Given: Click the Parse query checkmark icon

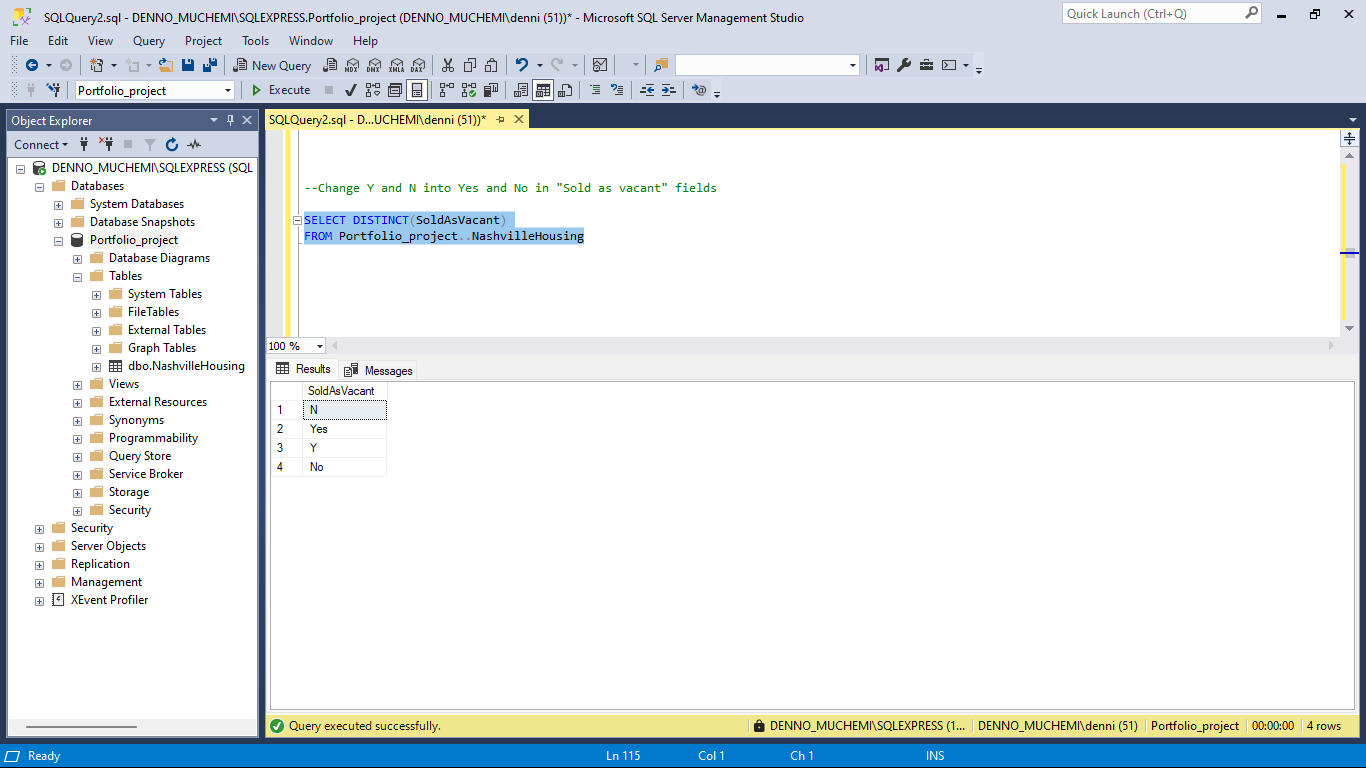Looking at the screenshot, I should [351, 90].
